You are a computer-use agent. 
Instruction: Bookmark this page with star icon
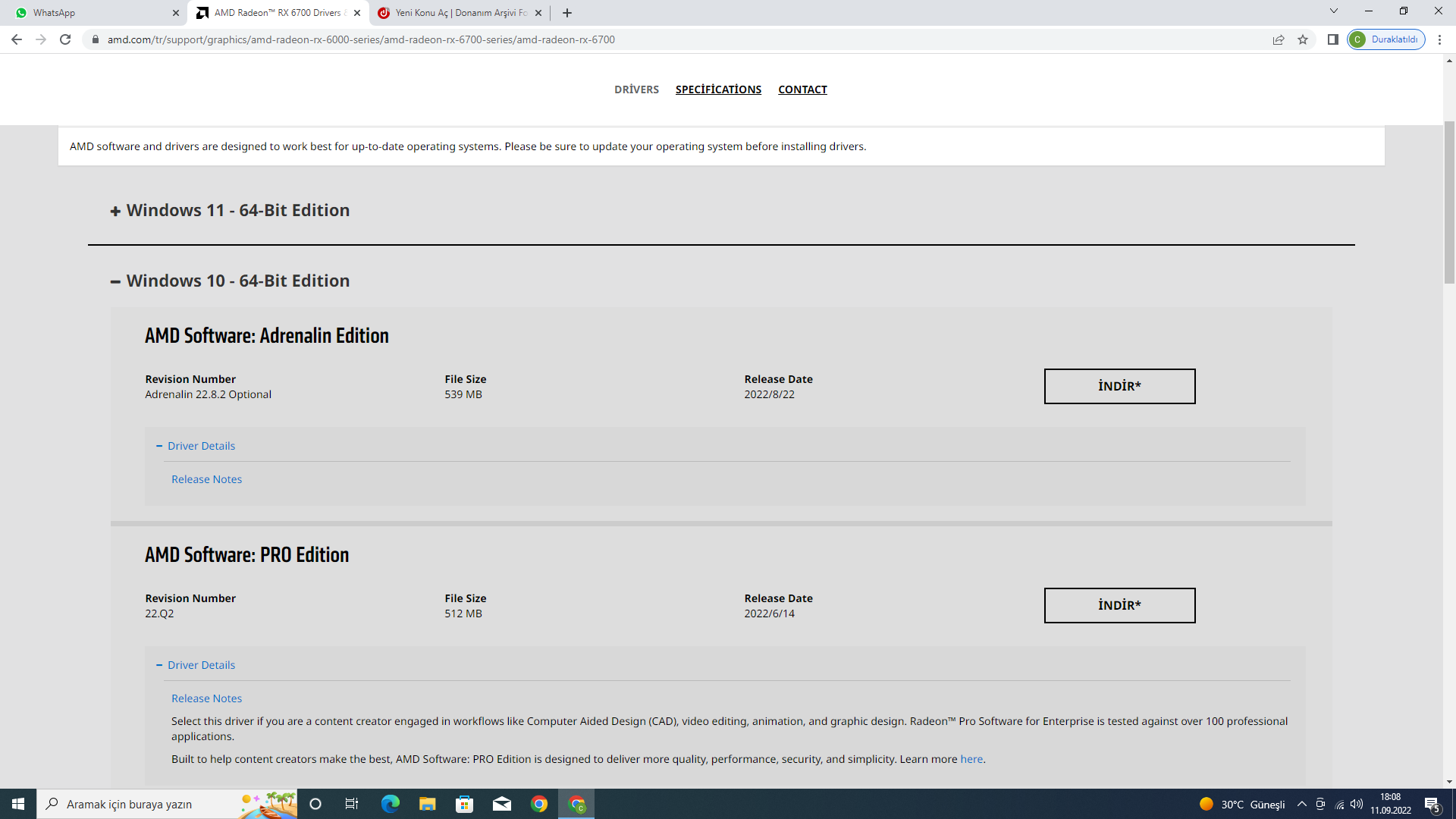click(x=1303, y=39)
